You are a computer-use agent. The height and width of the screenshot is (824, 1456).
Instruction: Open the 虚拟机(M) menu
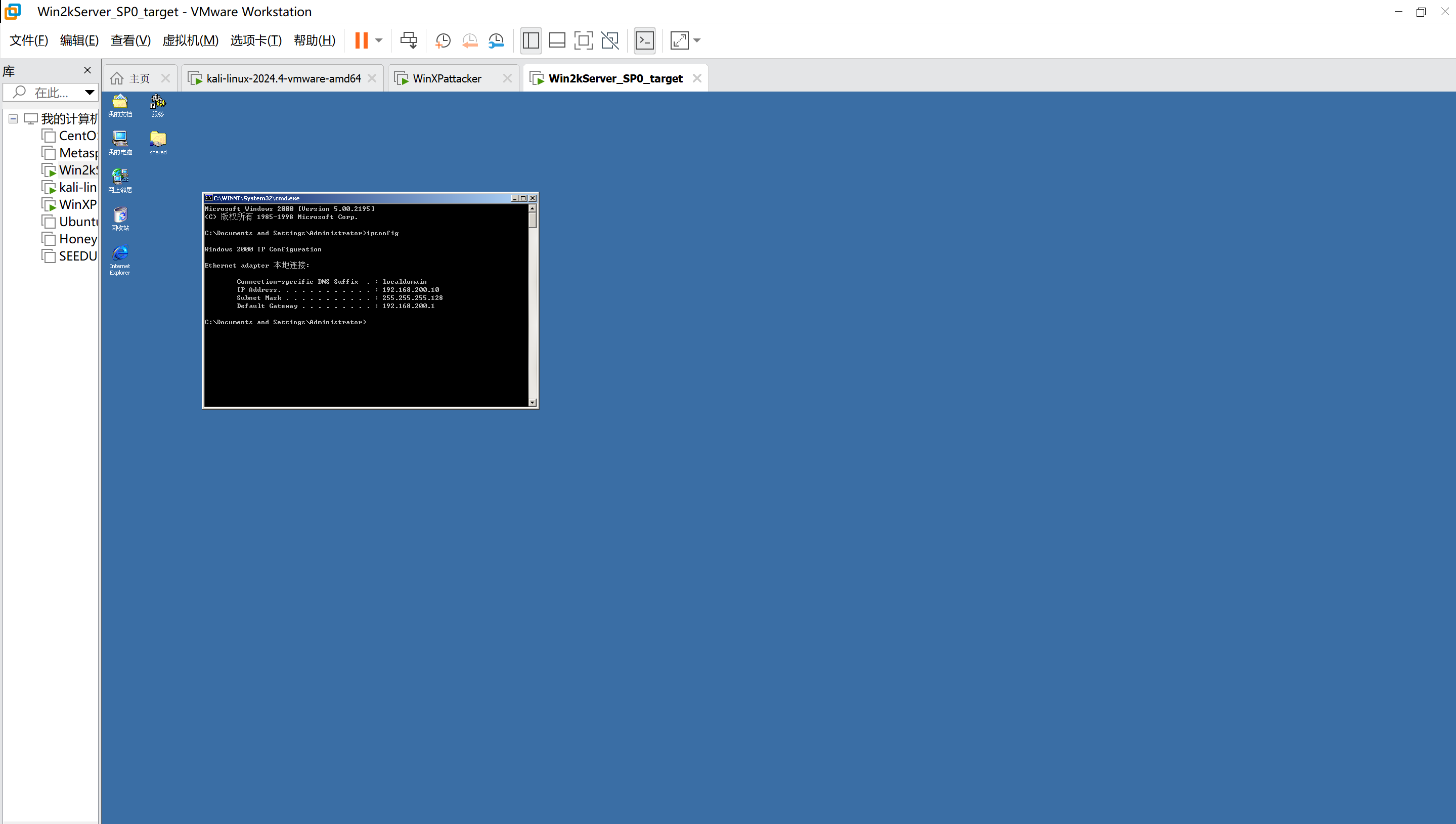[190, 40]
